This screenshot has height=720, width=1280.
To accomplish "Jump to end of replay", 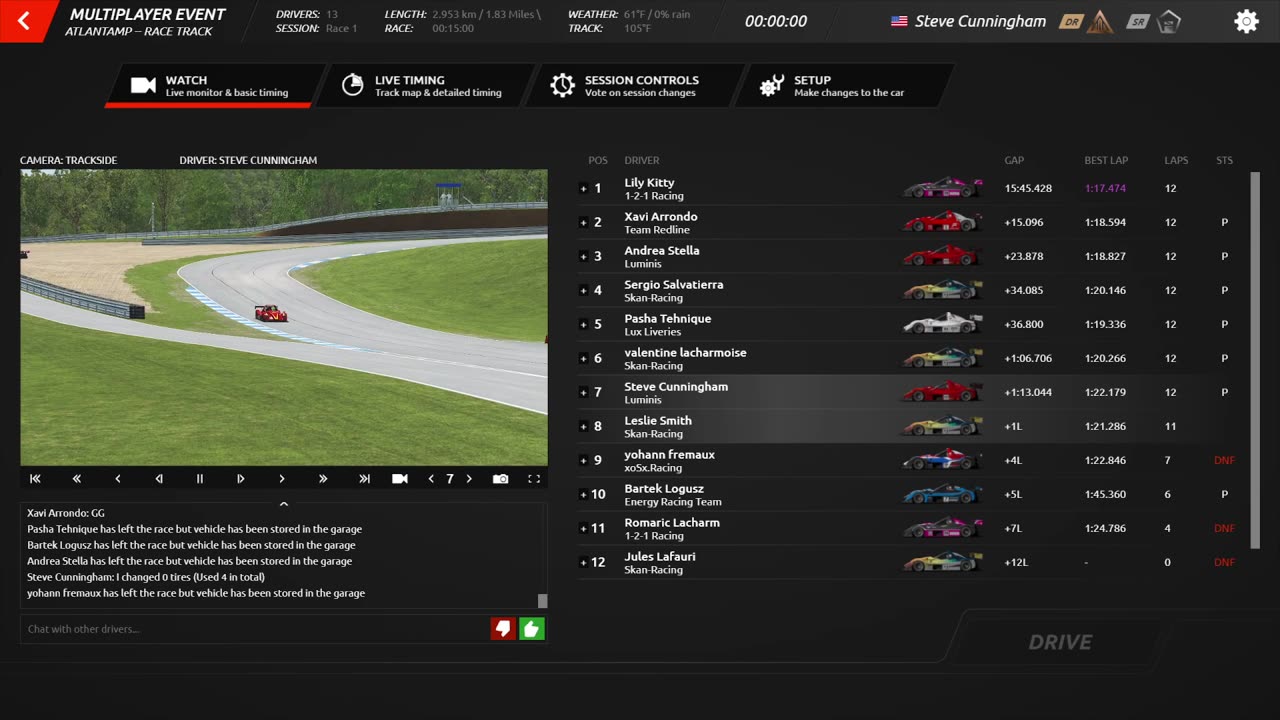I will 364,479.
